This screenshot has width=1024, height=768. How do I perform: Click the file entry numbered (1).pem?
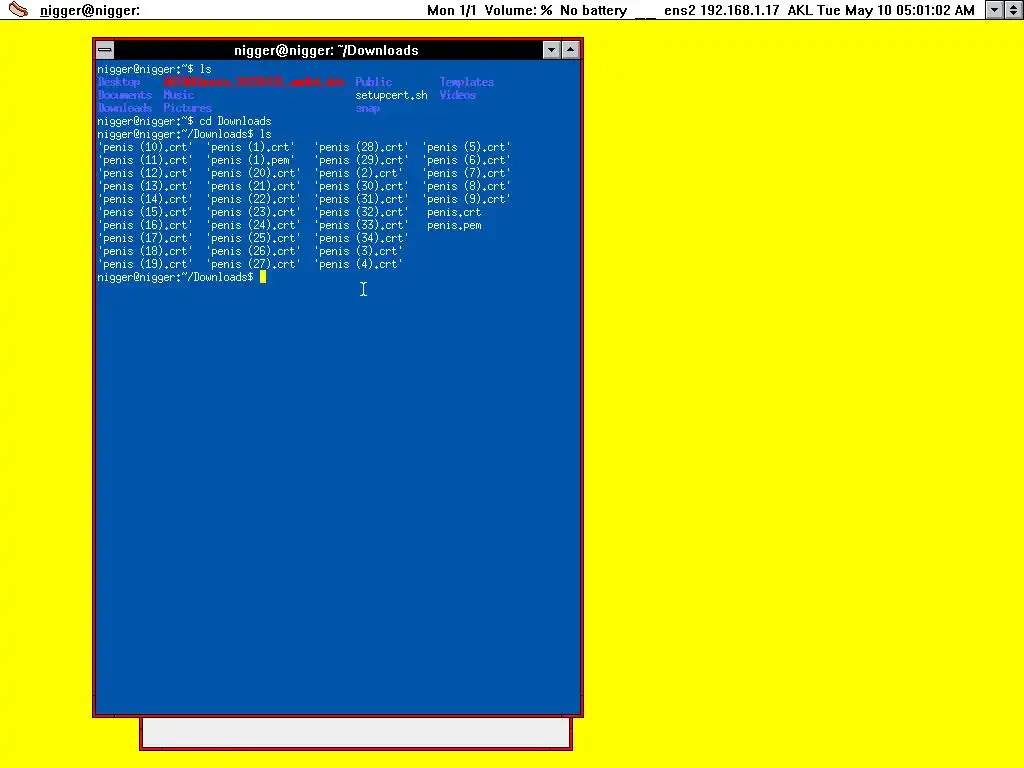click(x=251, y=161)
